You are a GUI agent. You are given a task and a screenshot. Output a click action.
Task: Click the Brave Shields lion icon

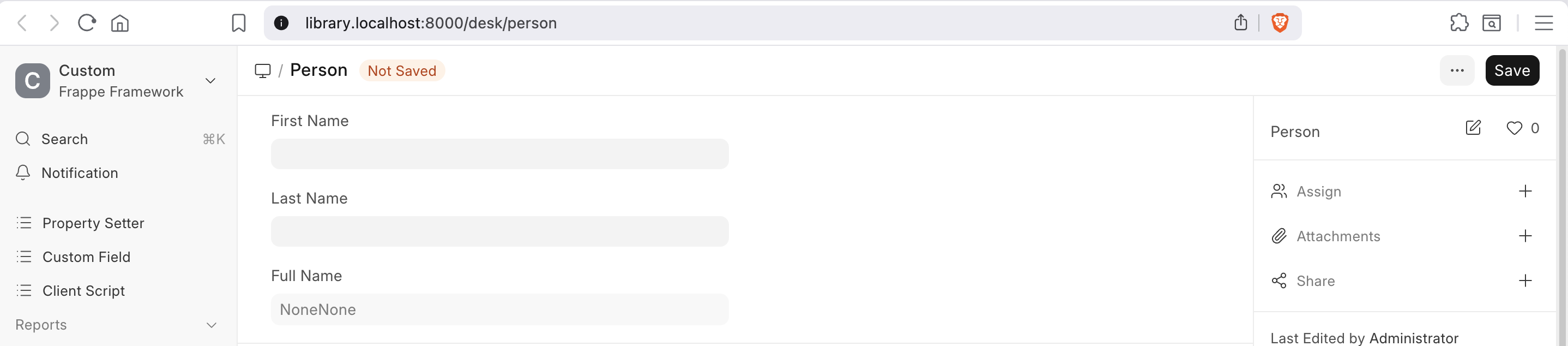click(1280, 23)
